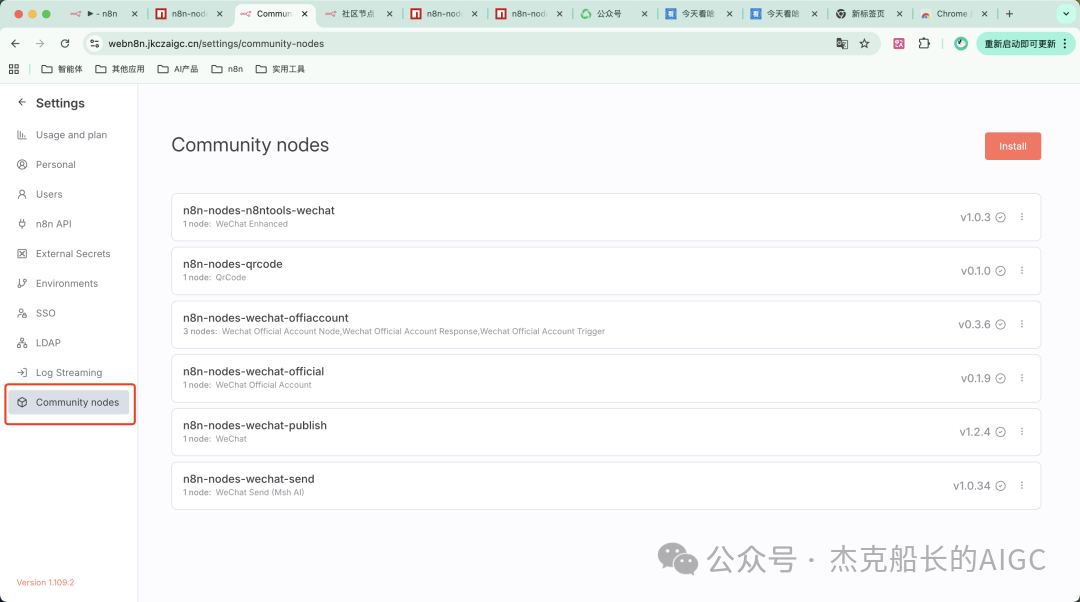Open 实用工具 bookmarks folder
This screenshot has height=602, width=1080.
(x=280, y=69)
